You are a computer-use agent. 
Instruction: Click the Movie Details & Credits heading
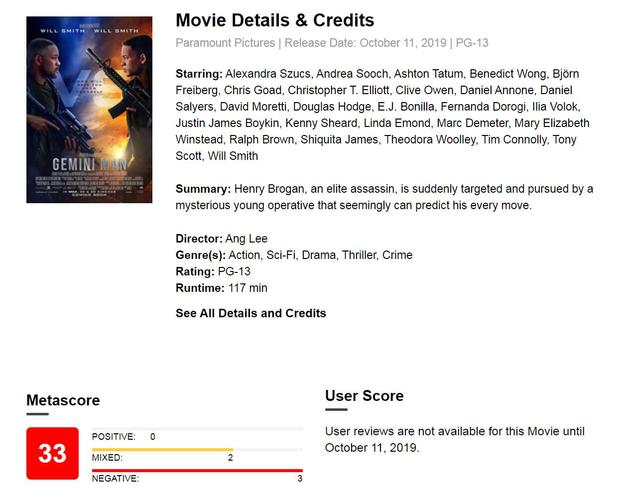point(275,20)
